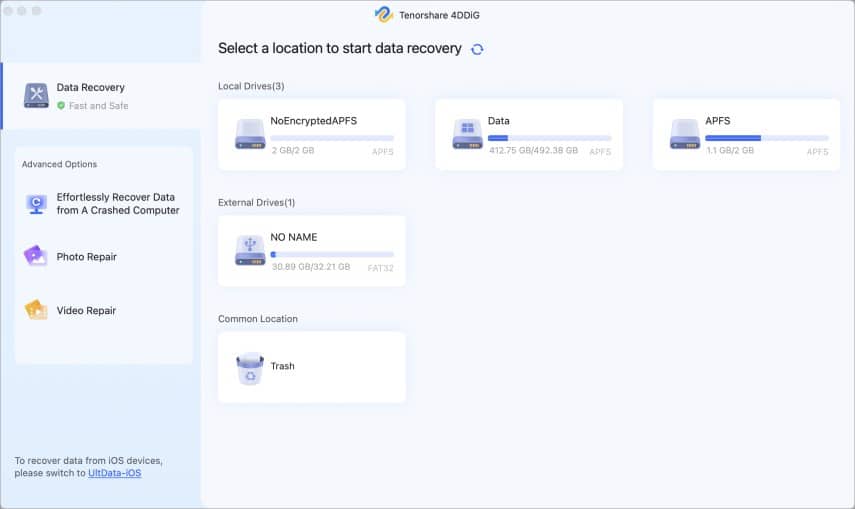
Task: Click the NO NAME USB drive icon
Action: (x=250, y=250)
